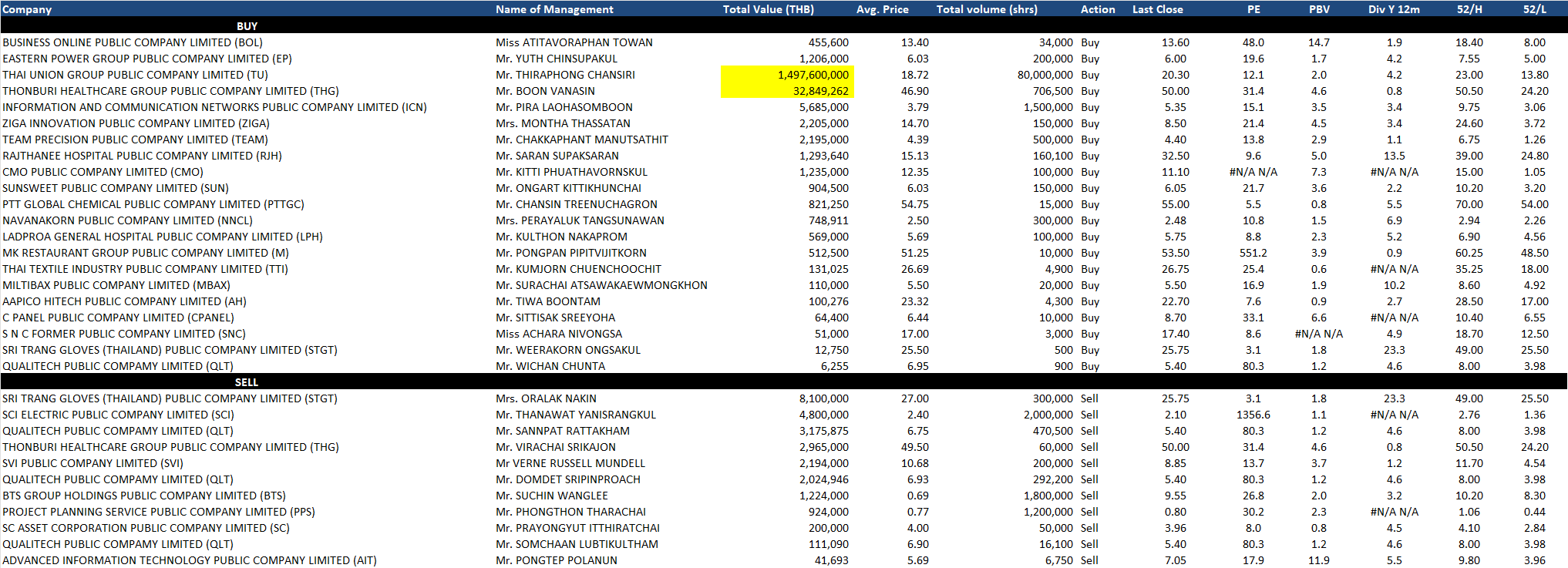Click Mrs. ORALAK NAKIN cell
This screenshot has width=1568, height=568.
click(x=546, y=398)
